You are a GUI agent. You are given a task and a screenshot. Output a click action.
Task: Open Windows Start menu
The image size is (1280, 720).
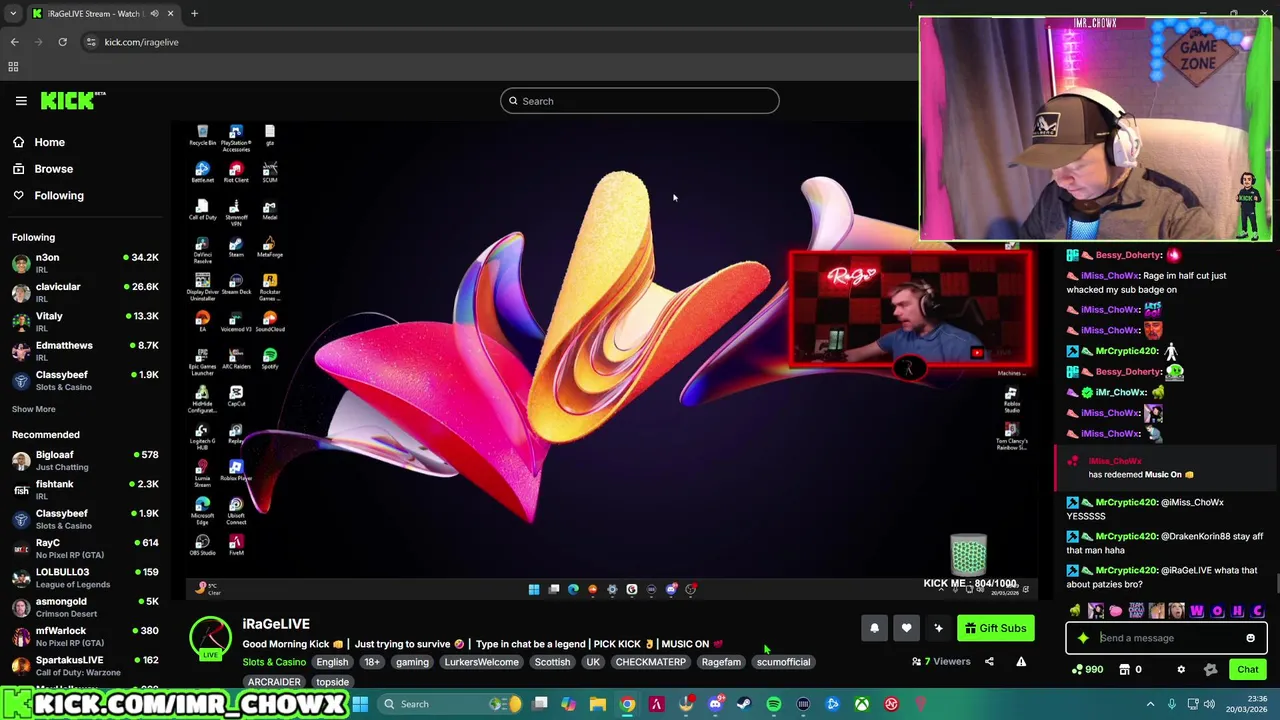click(x=360, y=704)
